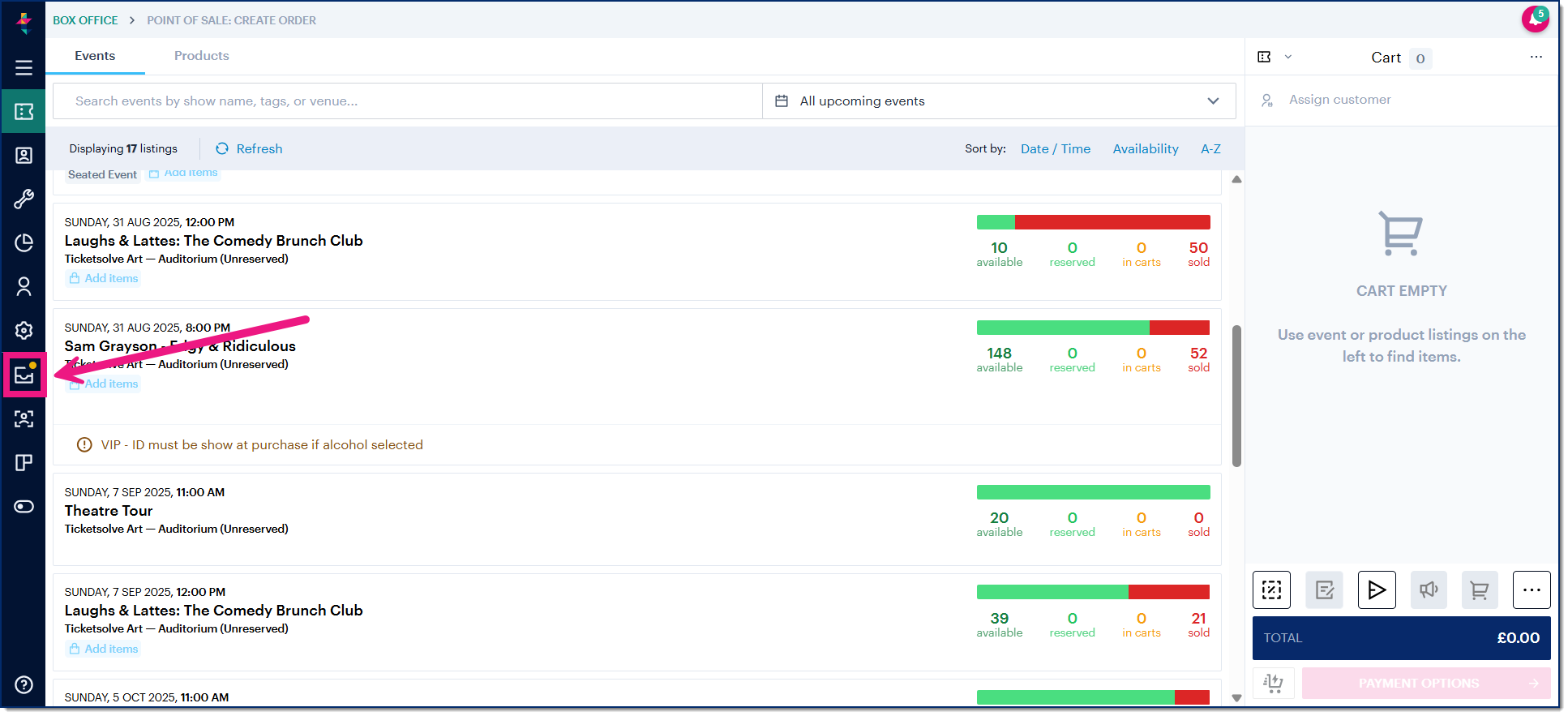Click the availability bar for Theatre Tour
1568x716 pixels.
[x=1093, y=492]
